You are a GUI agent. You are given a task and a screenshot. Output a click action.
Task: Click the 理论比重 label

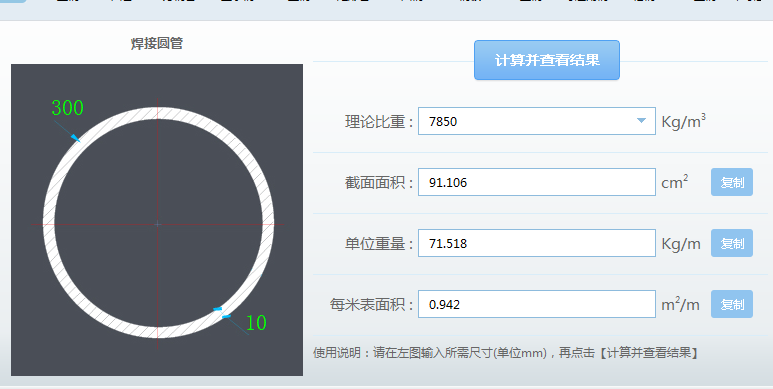pos(379,121)
